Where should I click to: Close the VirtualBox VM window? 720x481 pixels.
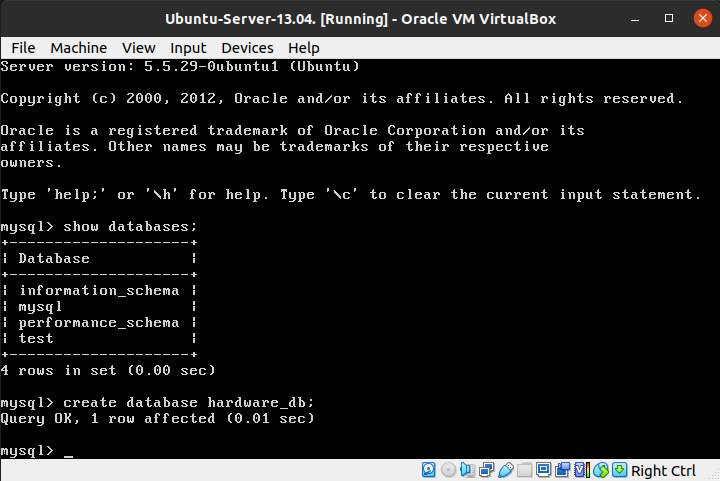[x=703, y=18]
